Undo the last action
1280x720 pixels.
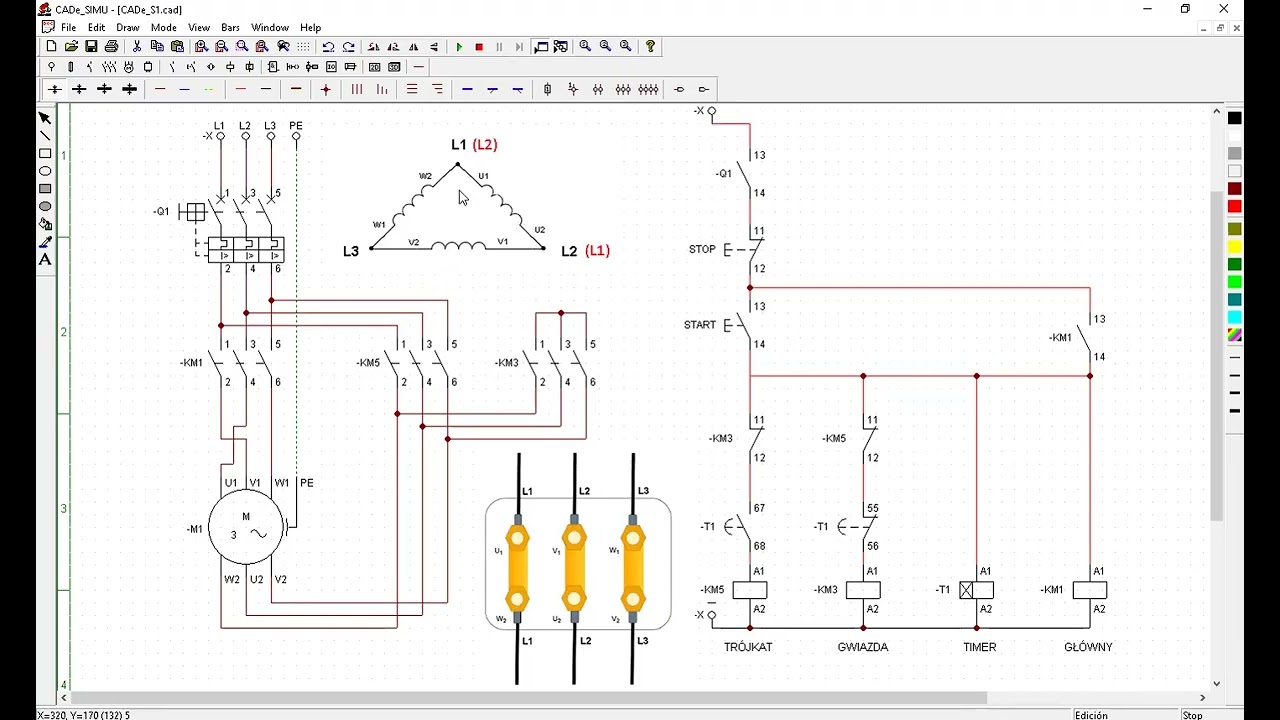[328, 47]
